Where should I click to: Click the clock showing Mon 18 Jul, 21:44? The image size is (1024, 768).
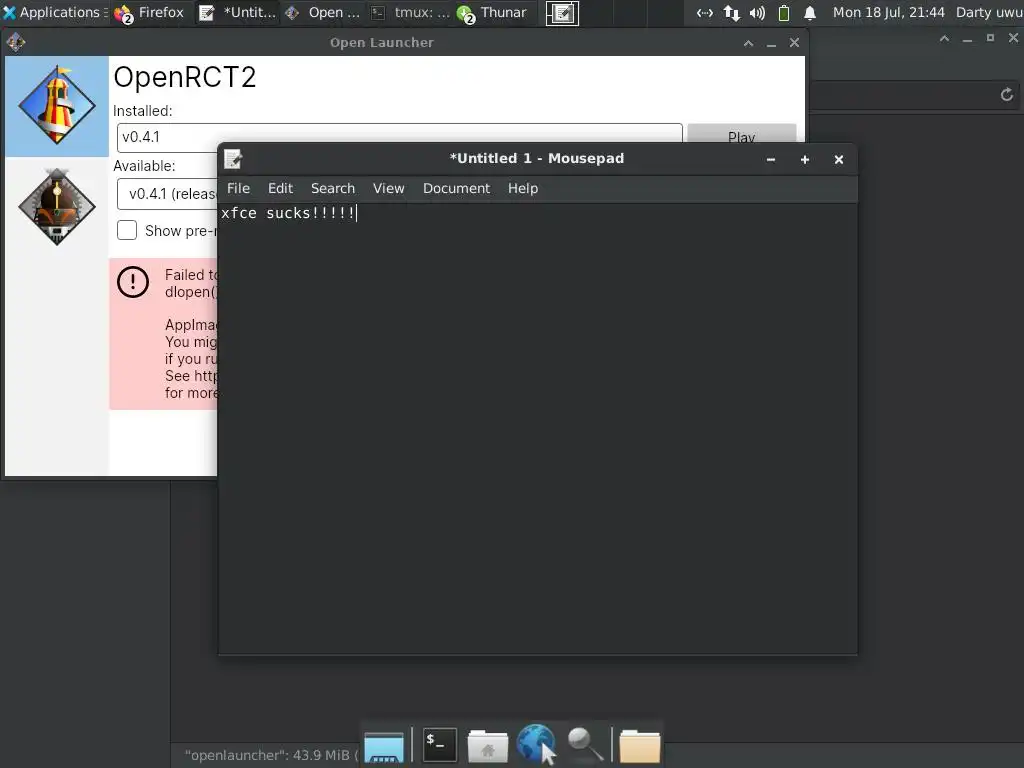pos(889,12)
